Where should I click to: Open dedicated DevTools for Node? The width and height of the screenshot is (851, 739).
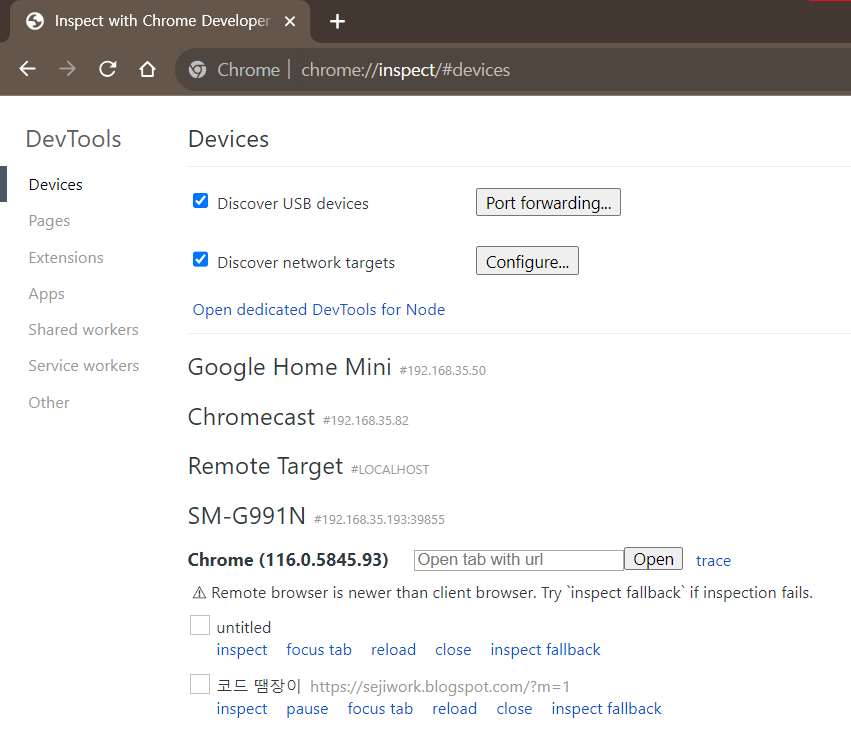tap(319, 309)
